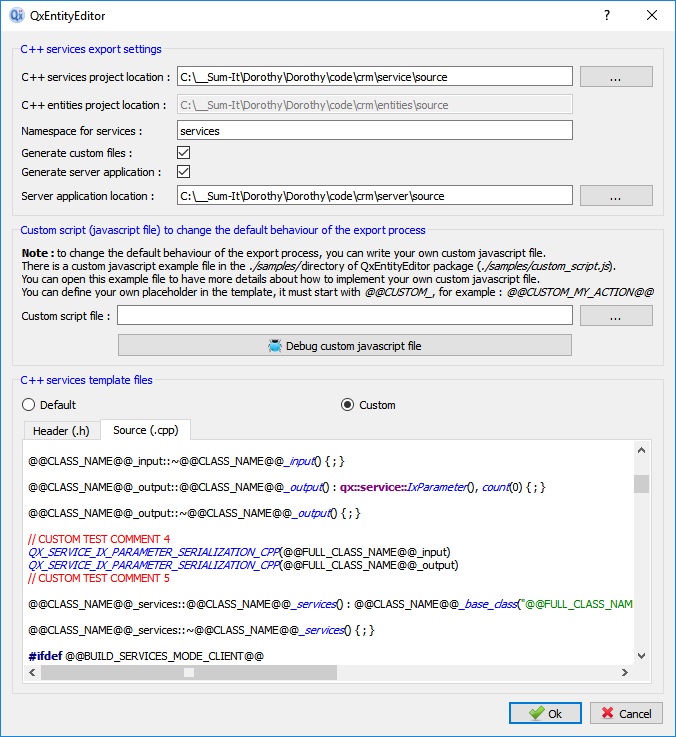The height and width of the screenshot is (737, 676).
Task: Click the @@CUSTOM_MY_ACTION@@ example text
Action: pyautogui.click(x=580, y=292)
